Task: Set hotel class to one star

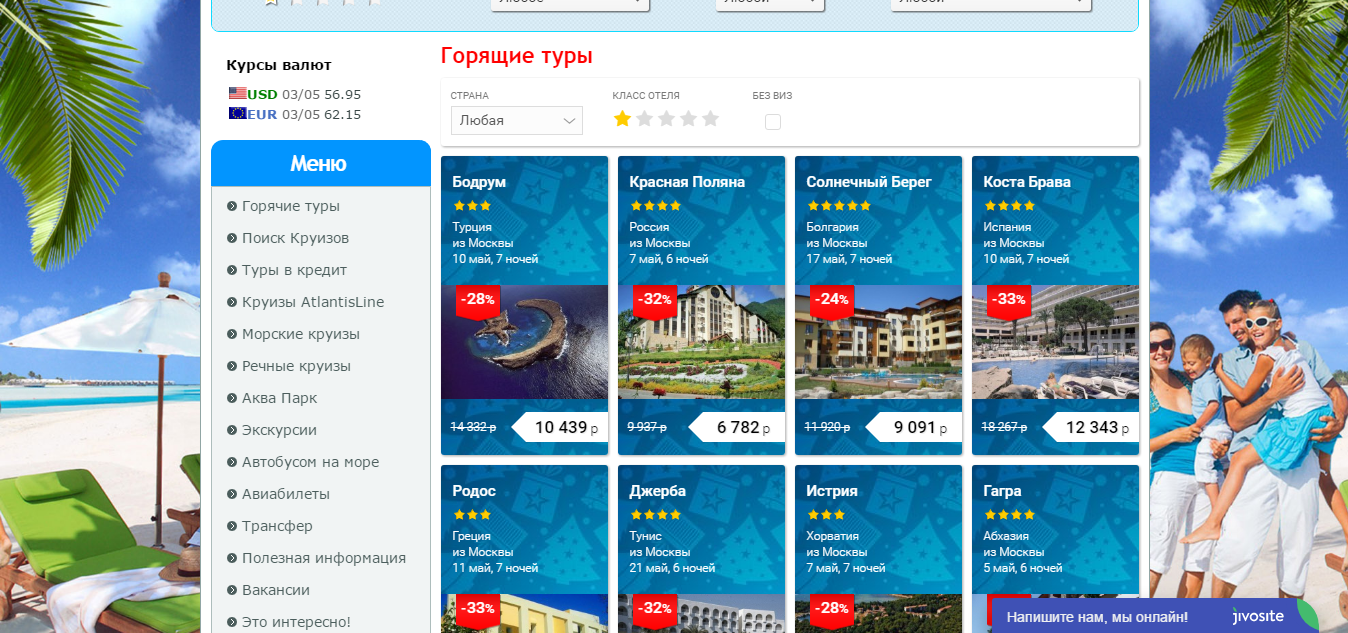Action: pyautogui.click(x=622, y=119)
